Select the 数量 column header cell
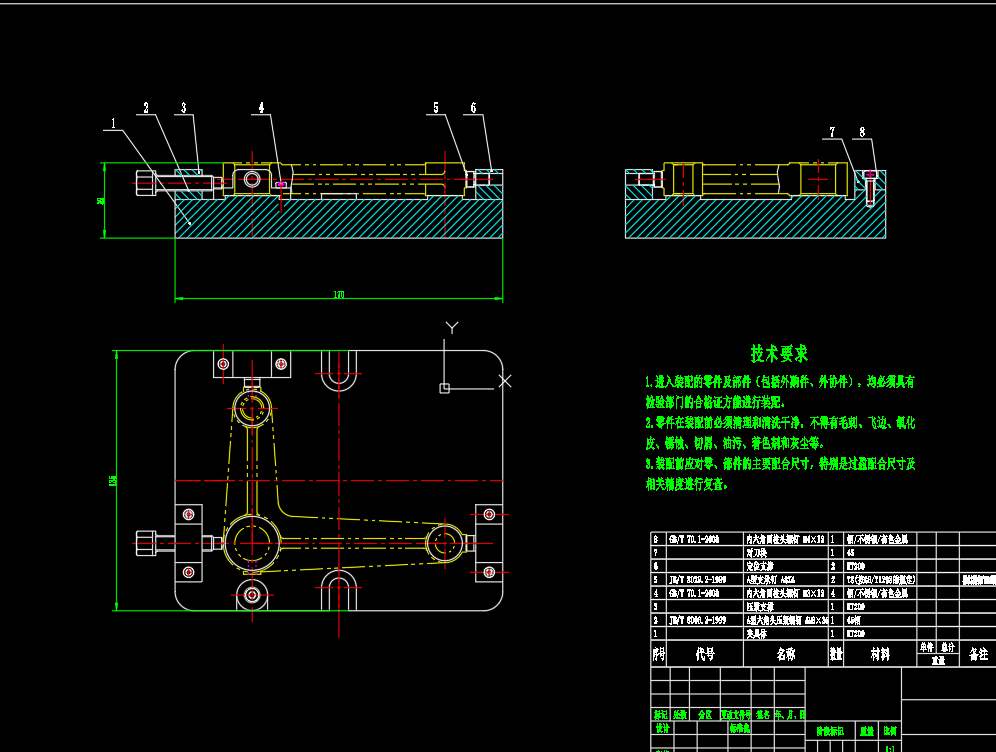 [x=836, y=654]
